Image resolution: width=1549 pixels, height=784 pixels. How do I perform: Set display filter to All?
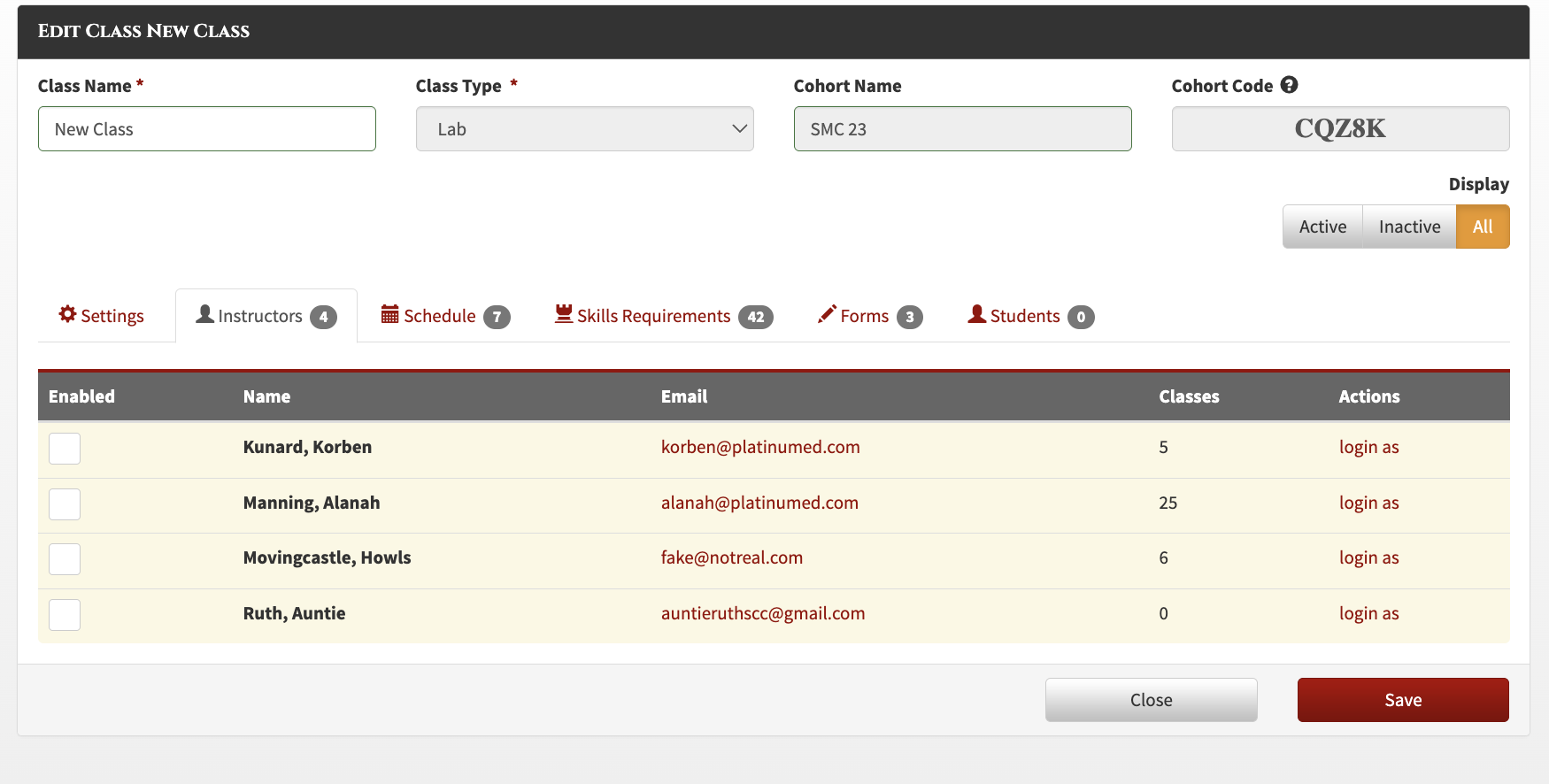(x=1483, y=227)
